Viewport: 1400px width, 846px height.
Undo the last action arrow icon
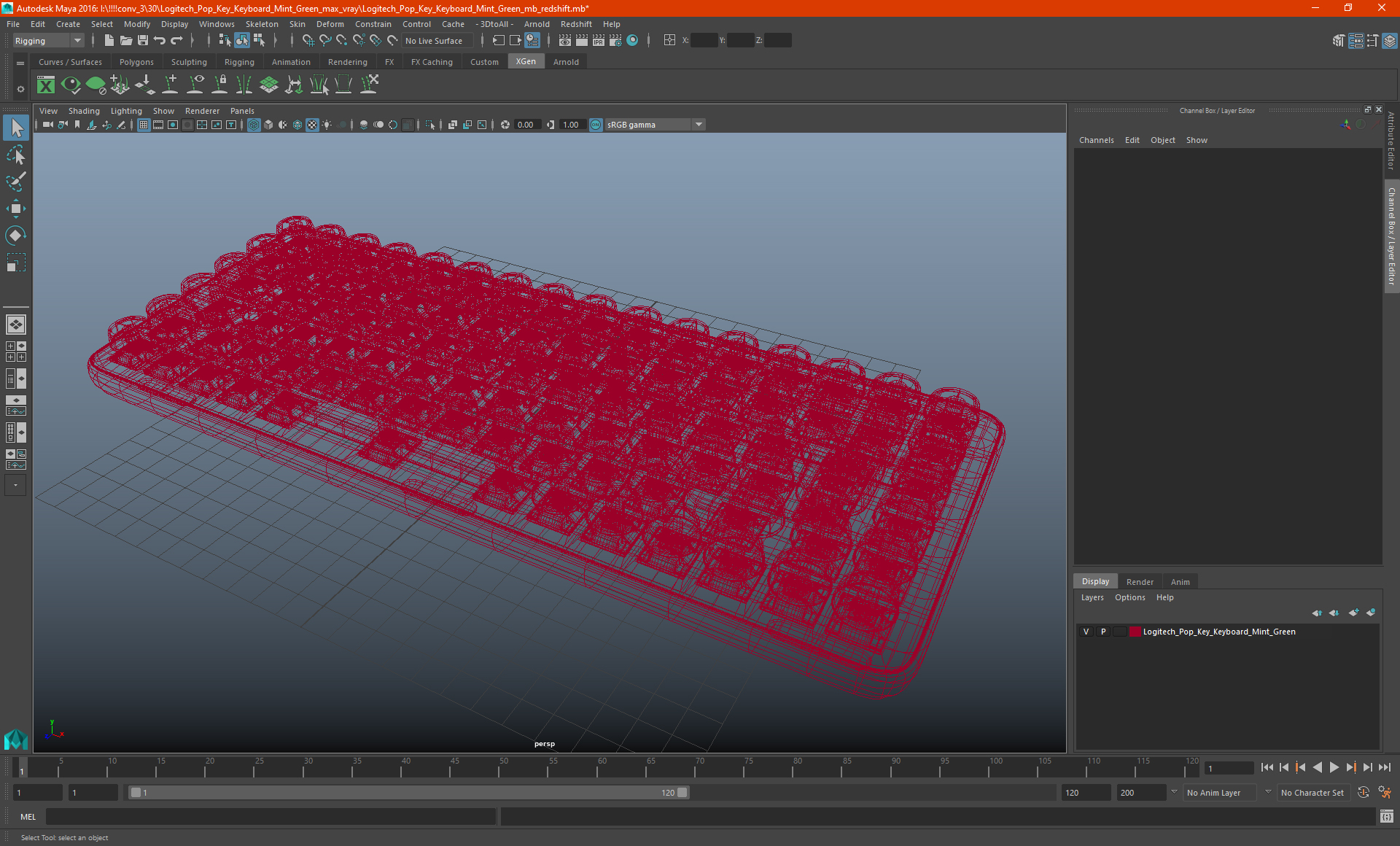pyautogui.click(x=160, y=41)
